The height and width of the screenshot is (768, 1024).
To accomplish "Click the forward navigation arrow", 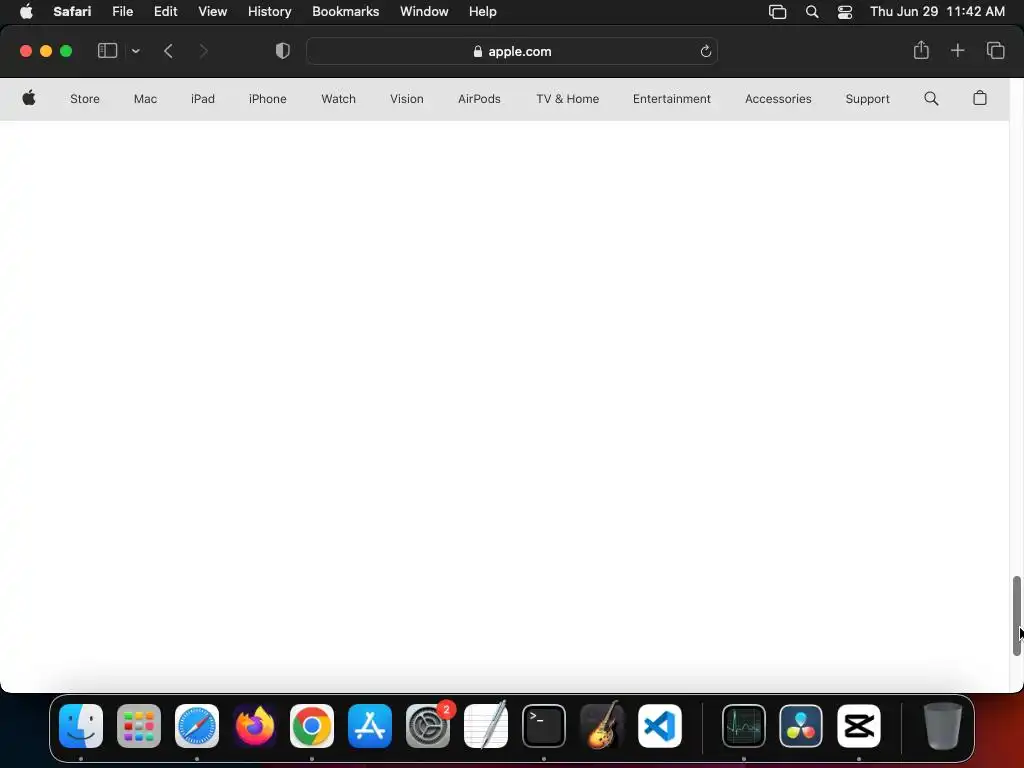I will 203,51.
